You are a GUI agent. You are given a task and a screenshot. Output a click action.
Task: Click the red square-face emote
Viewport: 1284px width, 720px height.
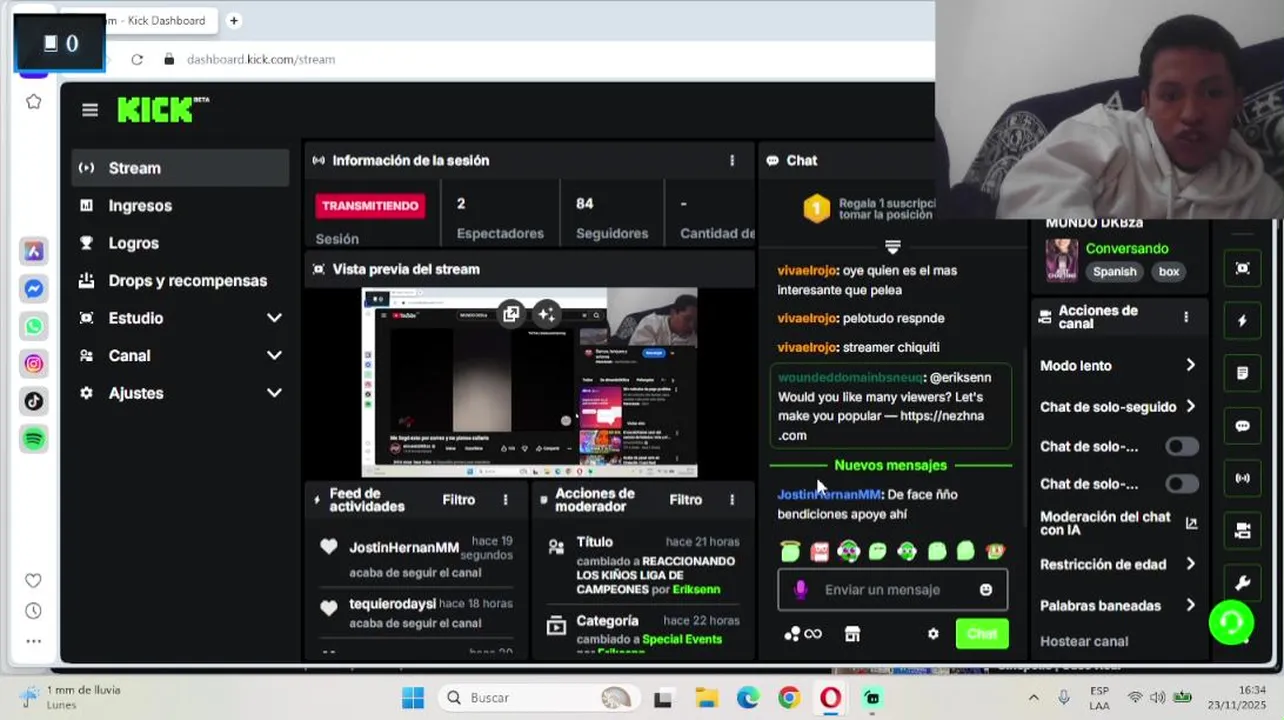point(820,551)
